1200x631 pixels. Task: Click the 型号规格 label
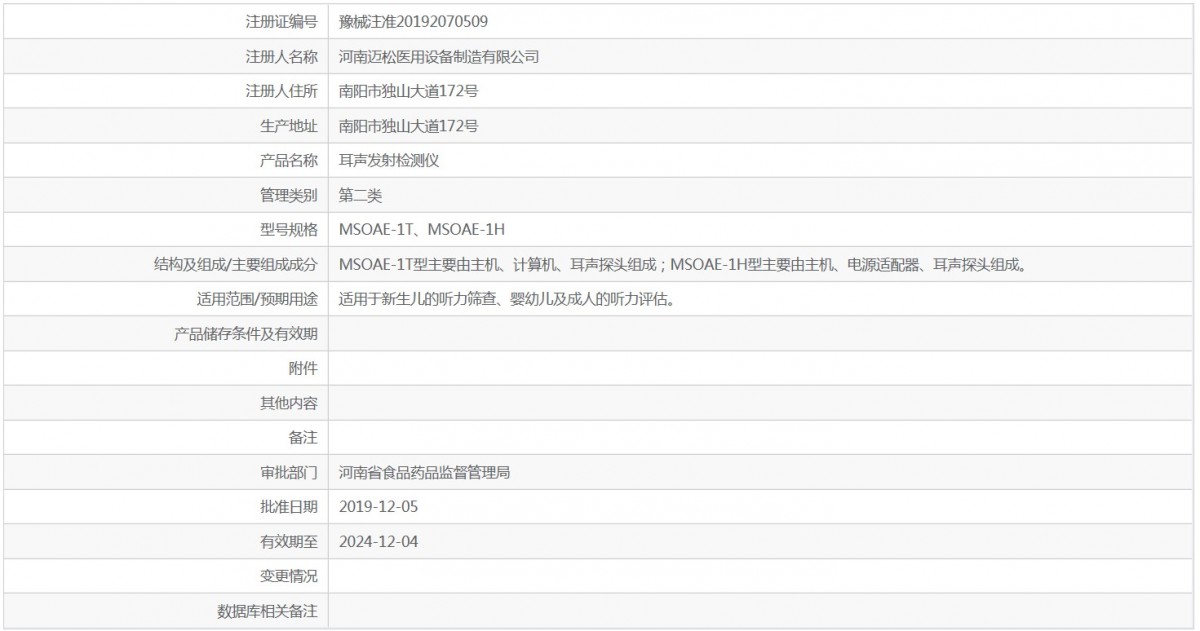coord(289,230)
